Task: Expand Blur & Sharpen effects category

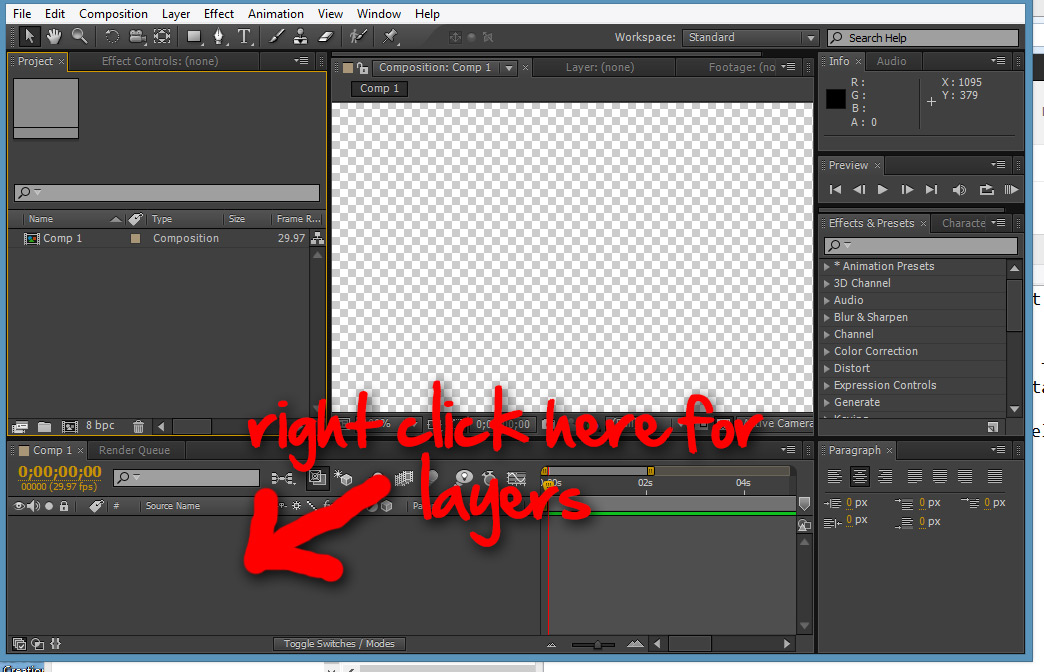Action: pyautogui.click(x=827, y=317)
